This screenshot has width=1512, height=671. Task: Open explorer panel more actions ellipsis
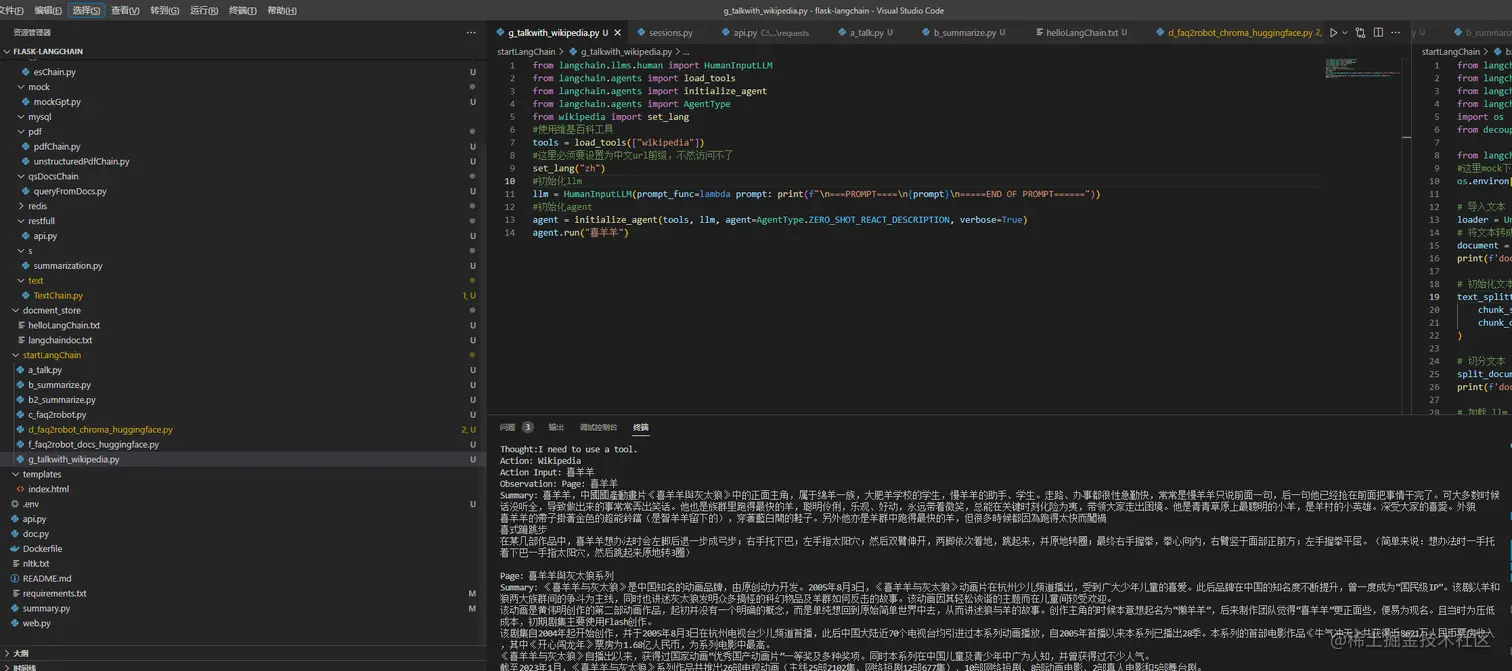point(471,32)
